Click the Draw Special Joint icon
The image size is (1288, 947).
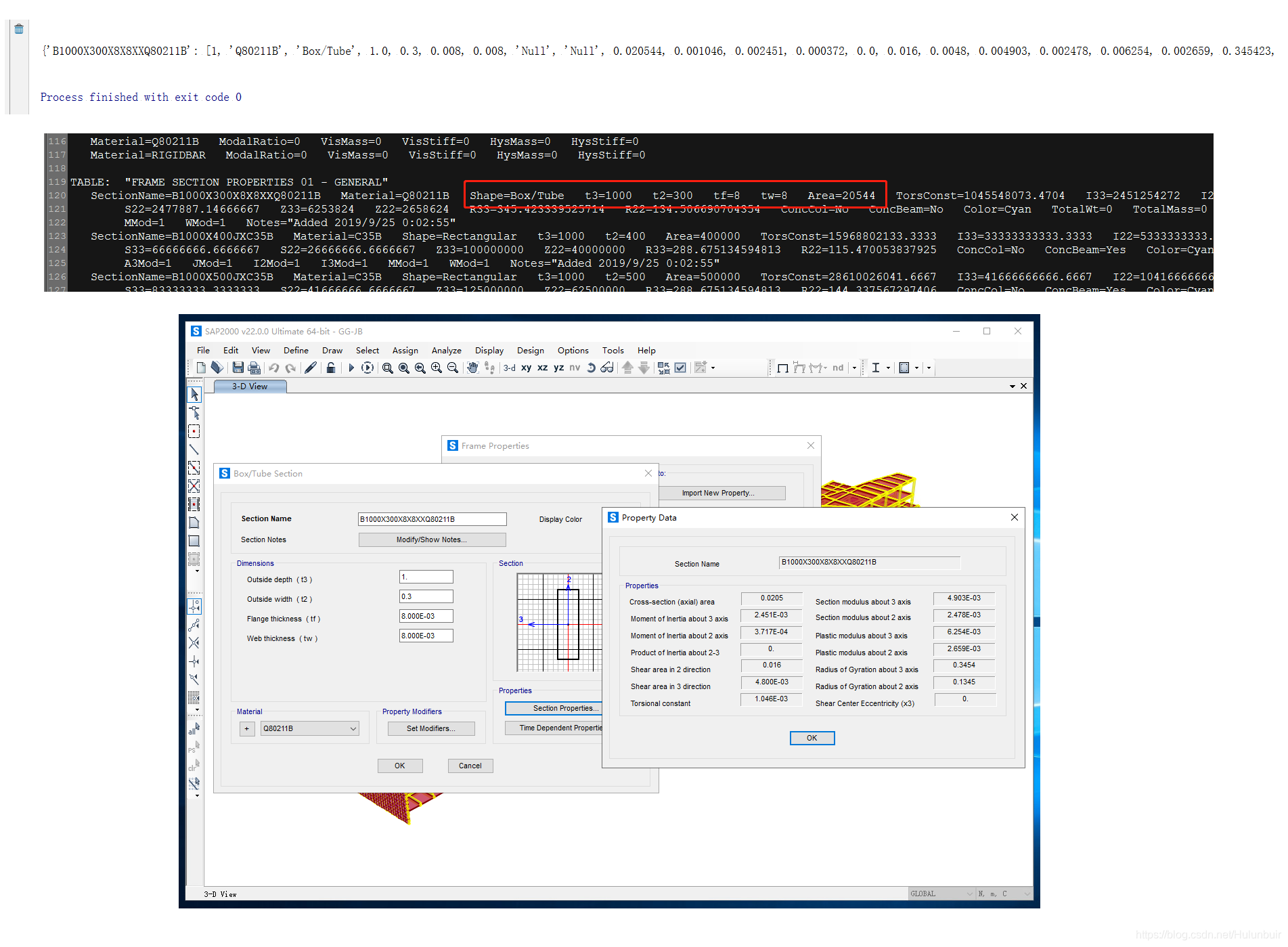(x=194, y=431)
